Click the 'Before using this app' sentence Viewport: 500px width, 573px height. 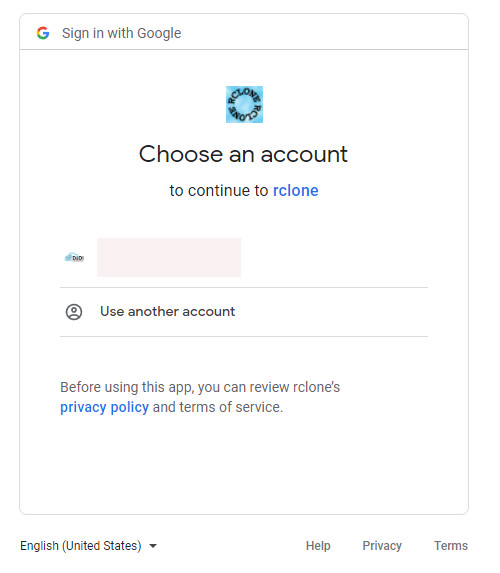200,387
